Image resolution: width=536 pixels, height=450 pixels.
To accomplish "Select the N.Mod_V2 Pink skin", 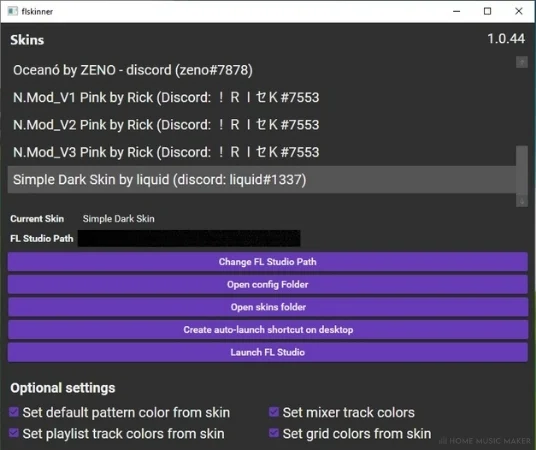I will pyautogui.click(x=262, y=125).
